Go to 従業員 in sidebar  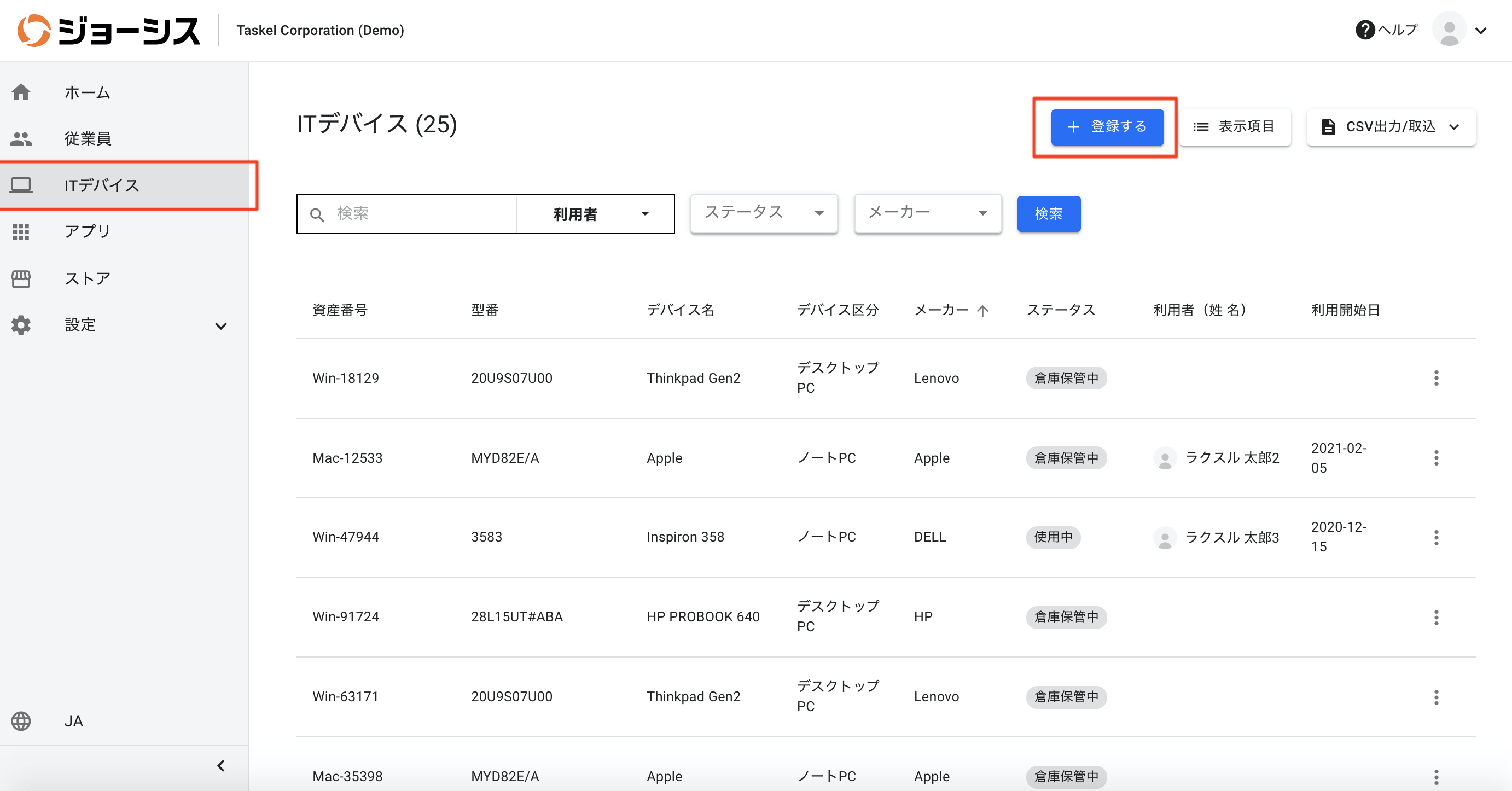(x=88, y=138)
